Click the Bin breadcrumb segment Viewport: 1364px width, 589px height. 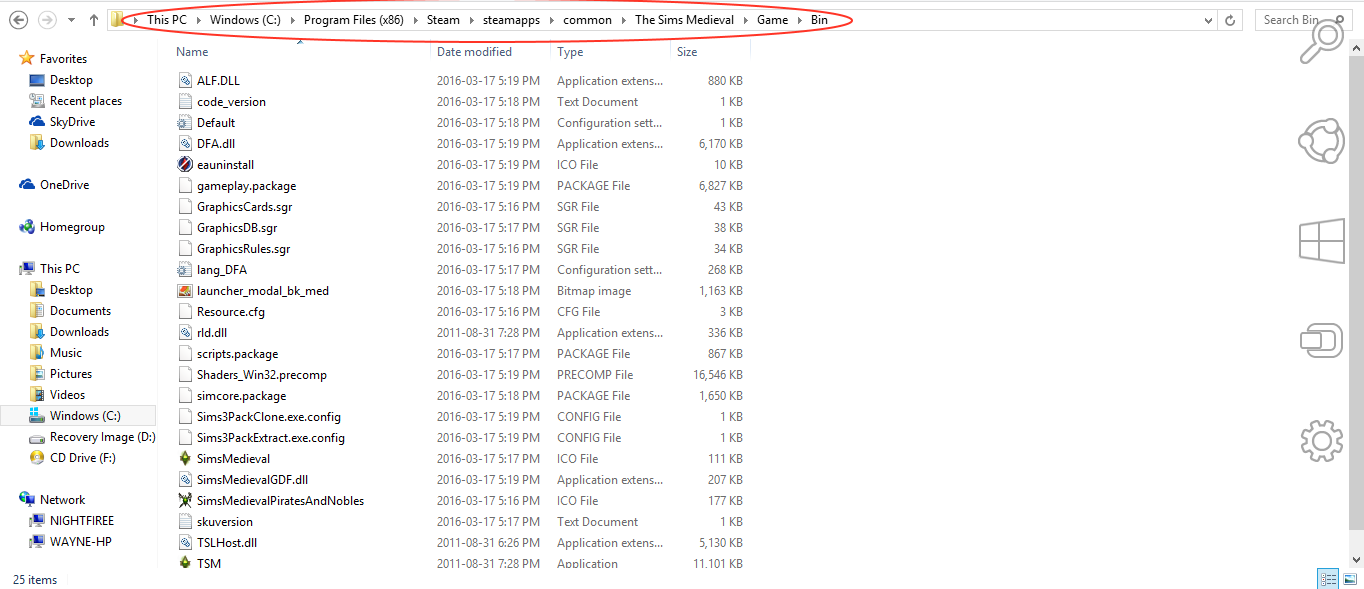pos(819,20)
